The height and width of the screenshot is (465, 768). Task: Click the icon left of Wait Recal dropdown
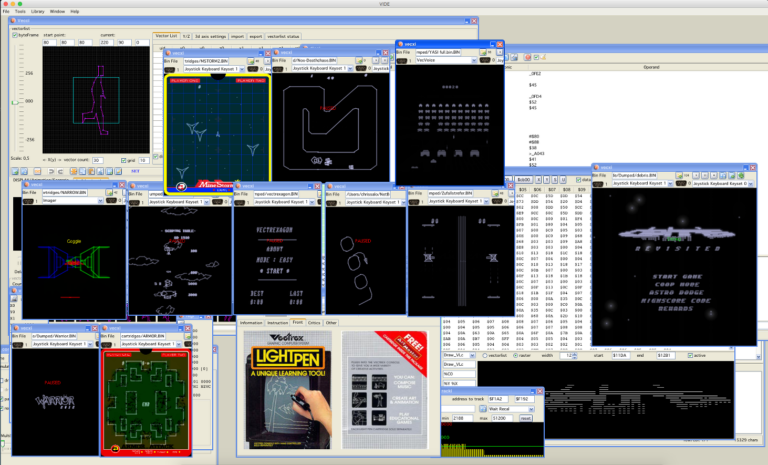pyautogui.click(x=482, y=409)
